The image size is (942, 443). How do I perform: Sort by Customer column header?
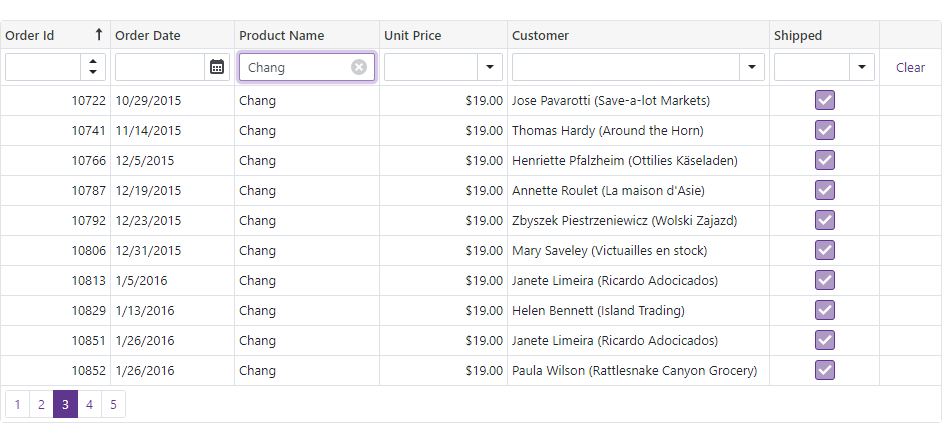click(x=540, y=35)
